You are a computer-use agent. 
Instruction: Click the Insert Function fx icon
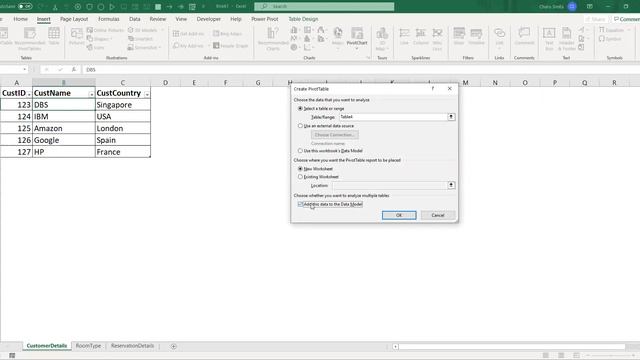(x=73, y=70)
